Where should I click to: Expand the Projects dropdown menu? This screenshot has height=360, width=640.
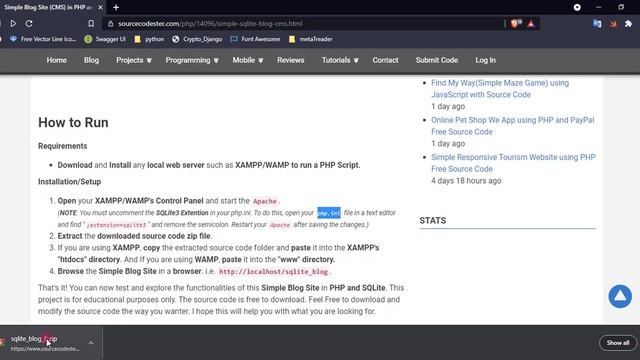tap(134, 60)
